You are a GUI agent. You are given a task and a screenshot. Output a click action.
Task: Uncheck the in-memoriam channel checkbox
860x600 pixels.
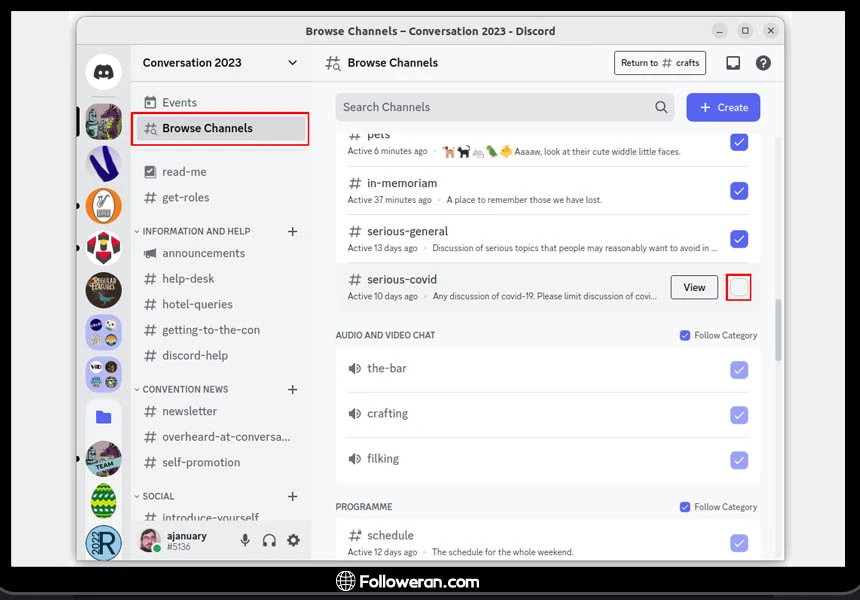click(739, 190)
